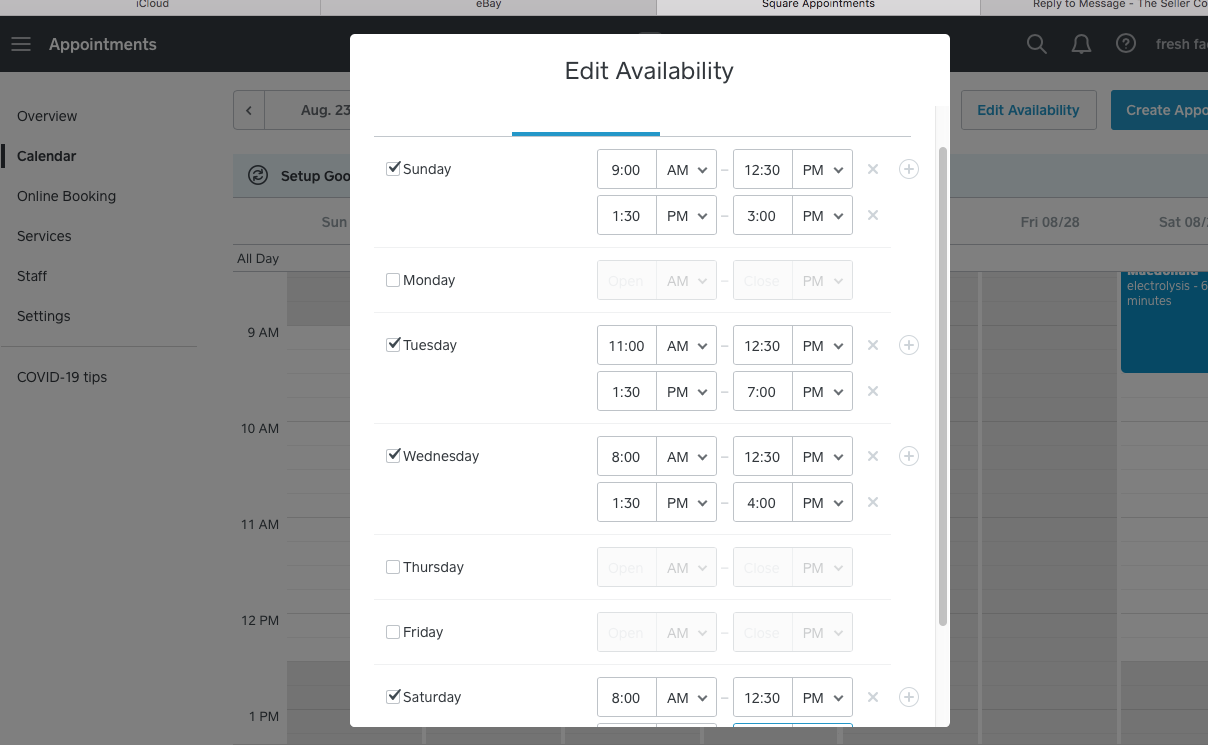Screen dimensions: 1208x745
Task: Switch to the eBay browser tab
Action: tap(487, 6)
